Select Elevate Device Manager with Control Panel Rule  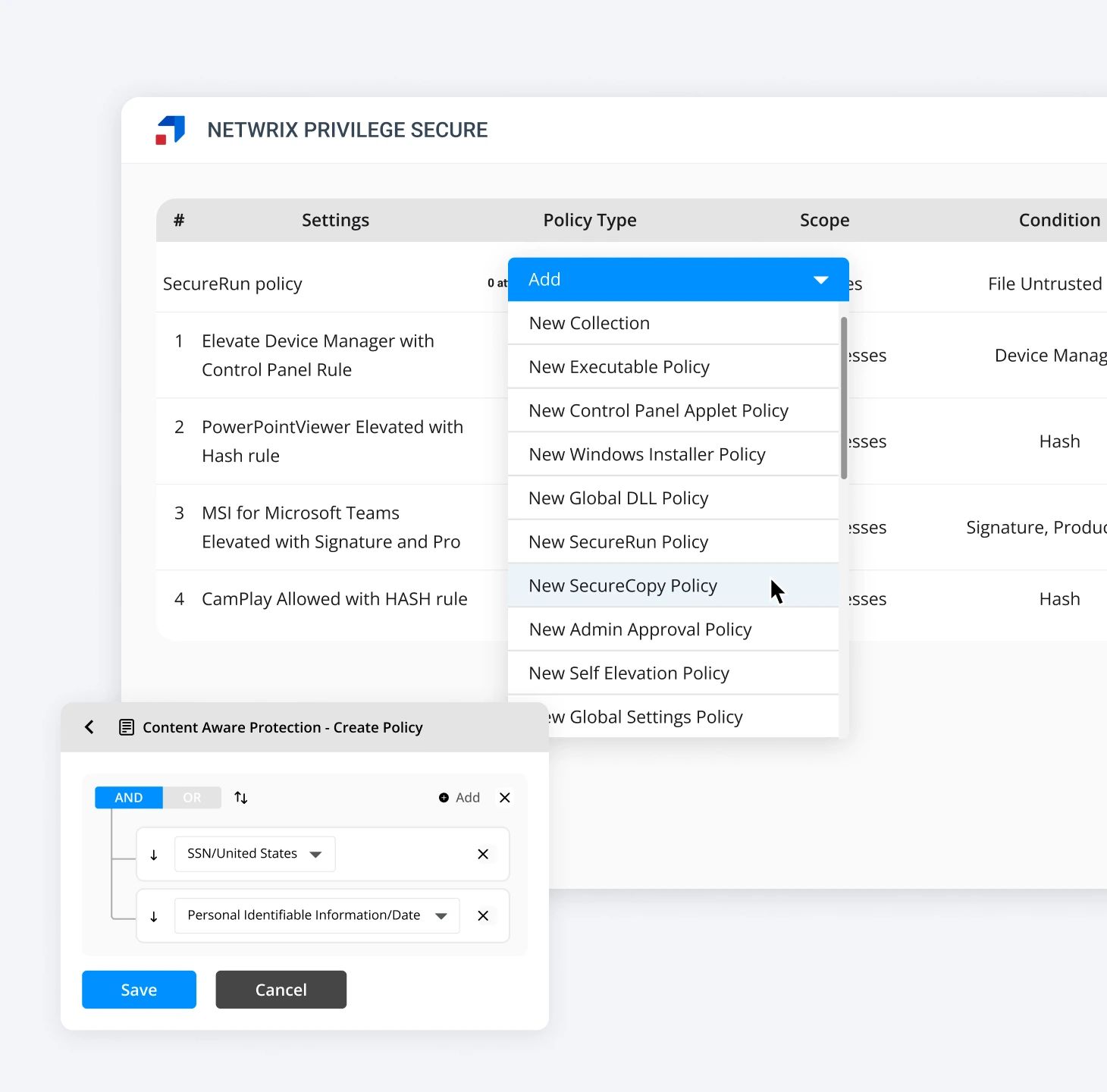pyautogui.click(x=318, y=355)
